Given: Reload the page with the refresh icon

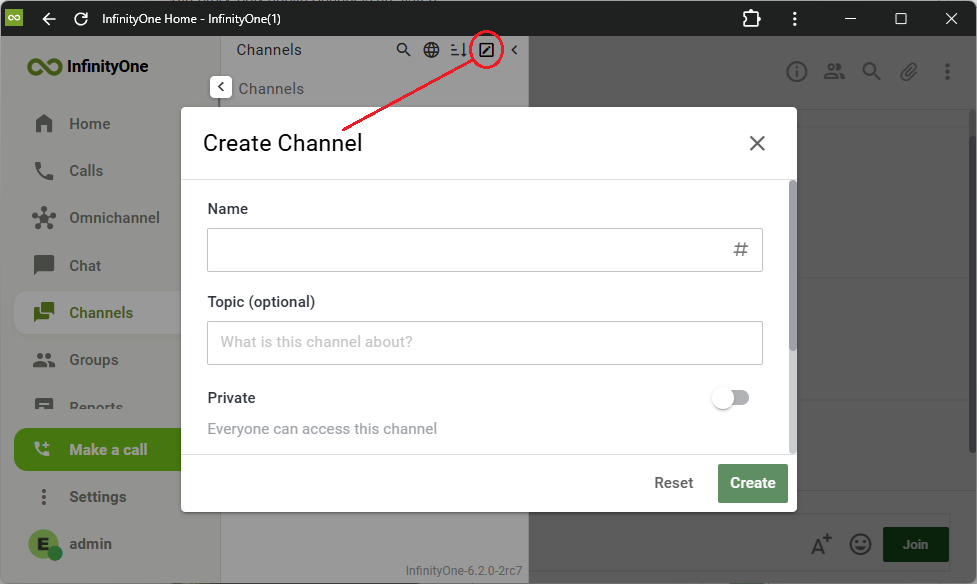Looking at the screenshot, I should coord(81,19).
